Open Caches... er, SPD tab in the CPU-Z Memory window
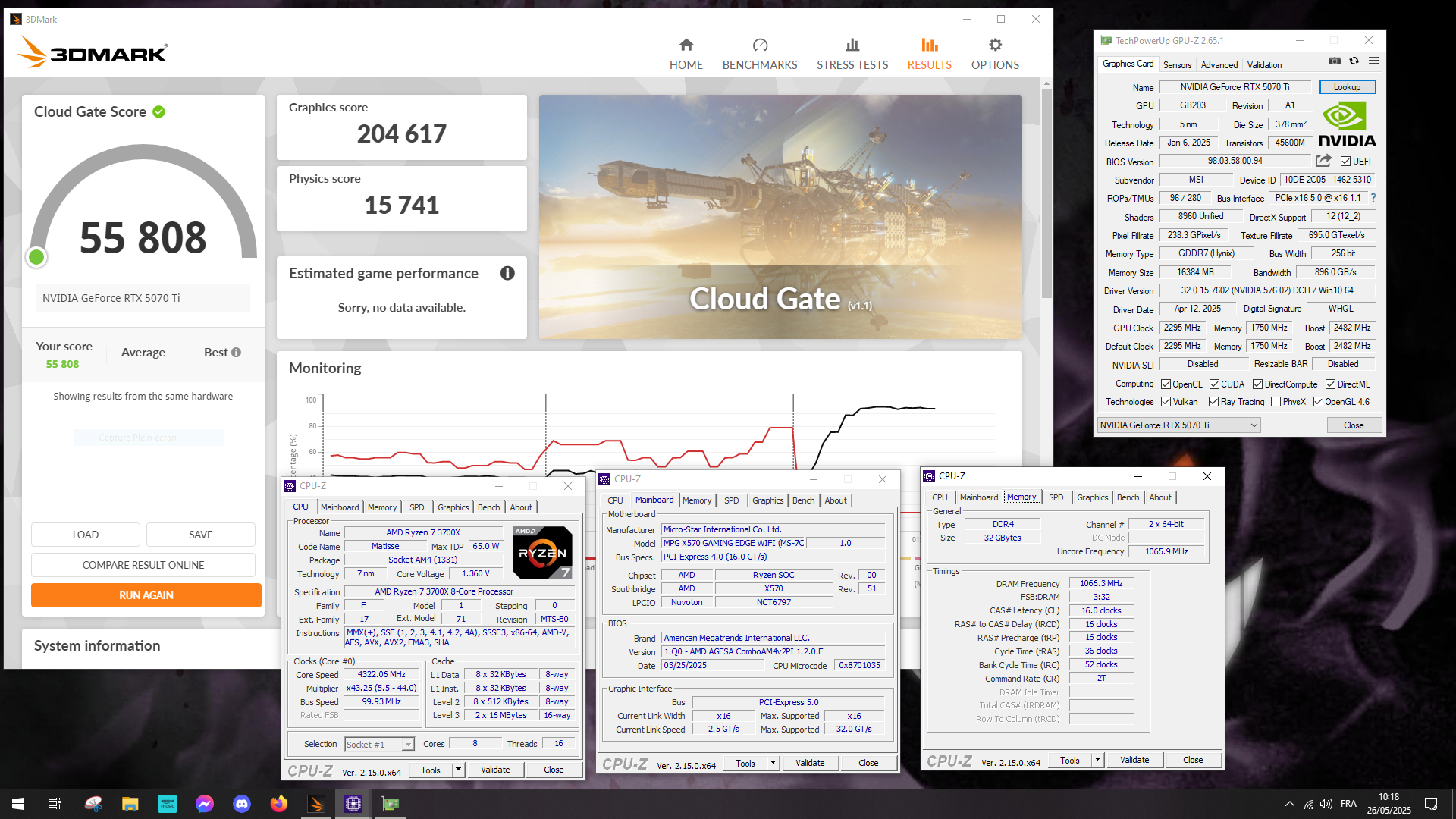Viewport: 1456px width, 819px height. coord(1056,497)
